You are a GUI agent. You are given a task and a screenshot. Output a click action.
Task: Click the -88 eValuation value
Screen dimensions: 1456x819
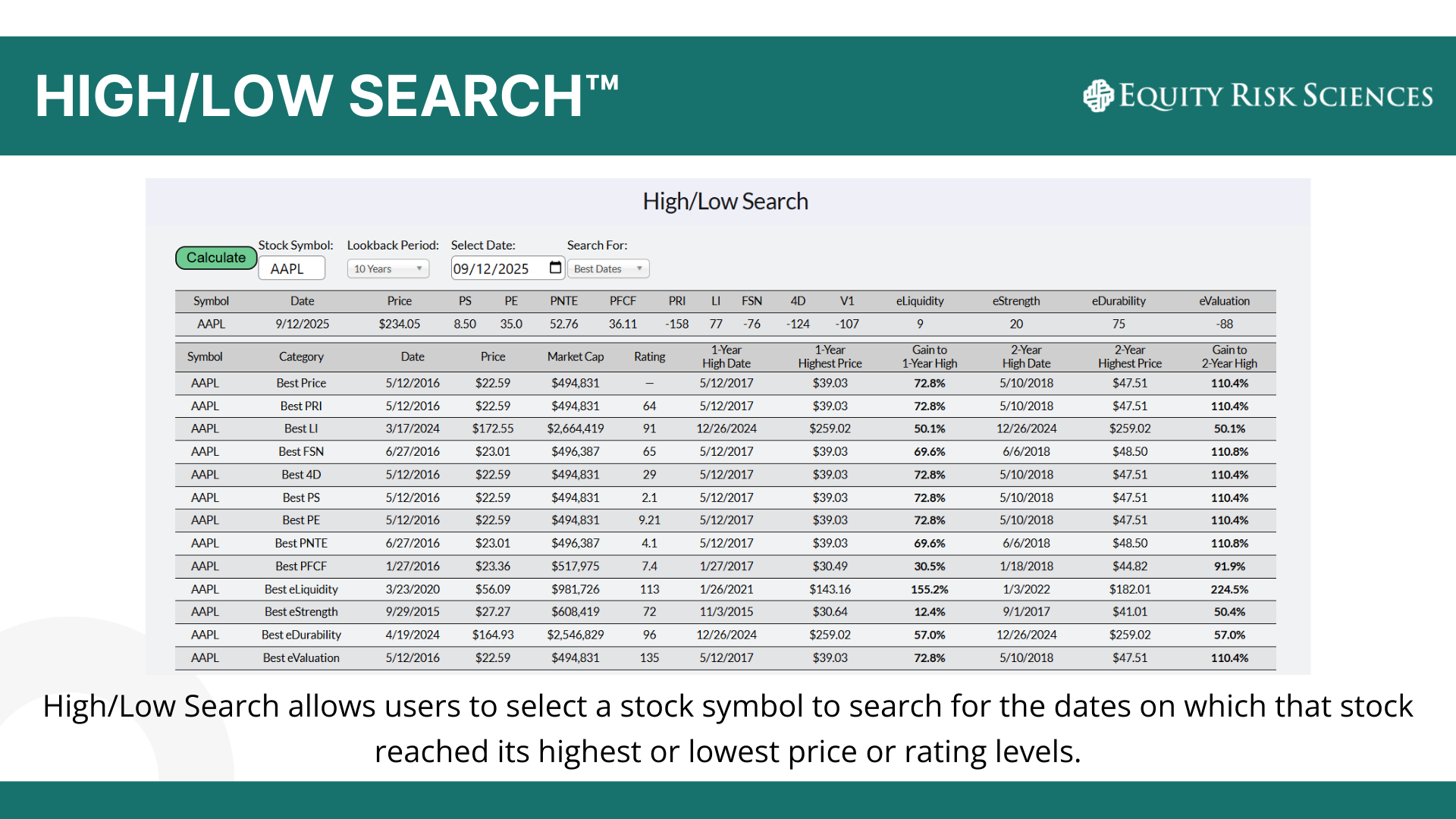point(1225,324)
